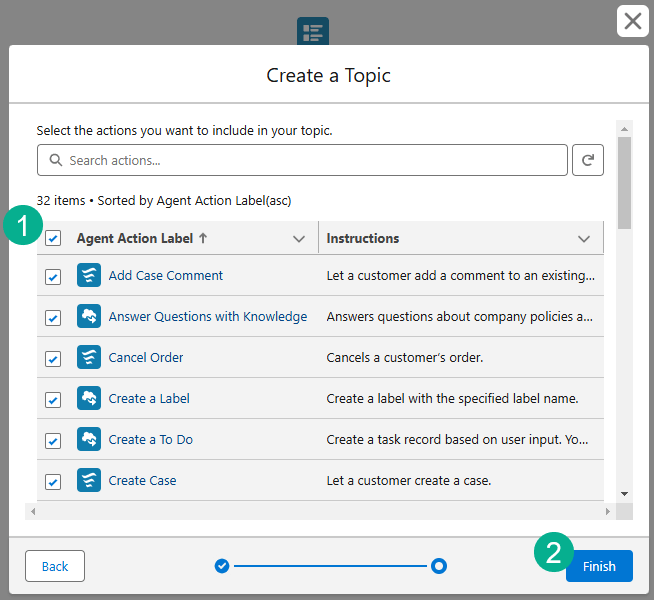Deselect the Create Case row checkbox
This screenshot has height=600, width=654.
point(53,481)
